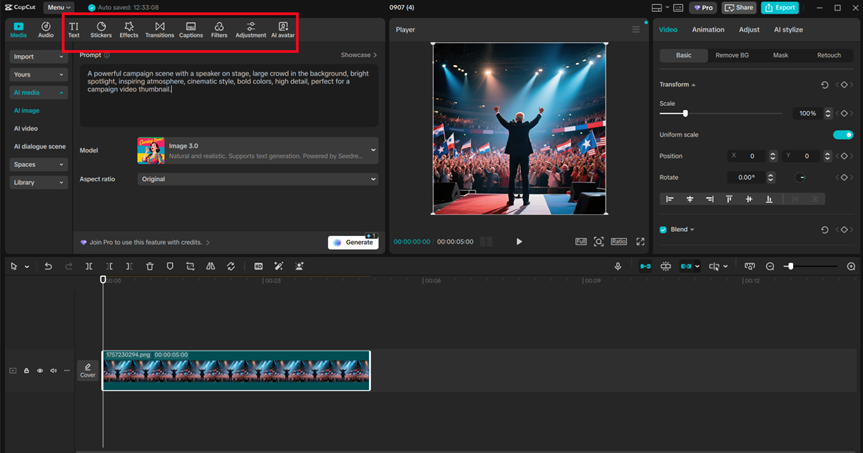Collapse the Transform section
The width and height of the screenshot is (863, 453).
(x=693, y=85)
